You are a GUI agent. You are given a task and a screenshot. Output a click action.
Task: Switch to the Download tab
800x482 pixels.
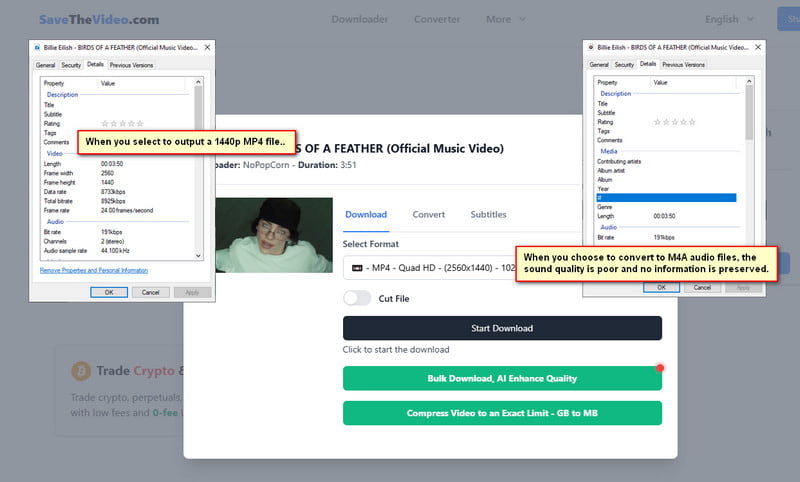coord(366,215)
